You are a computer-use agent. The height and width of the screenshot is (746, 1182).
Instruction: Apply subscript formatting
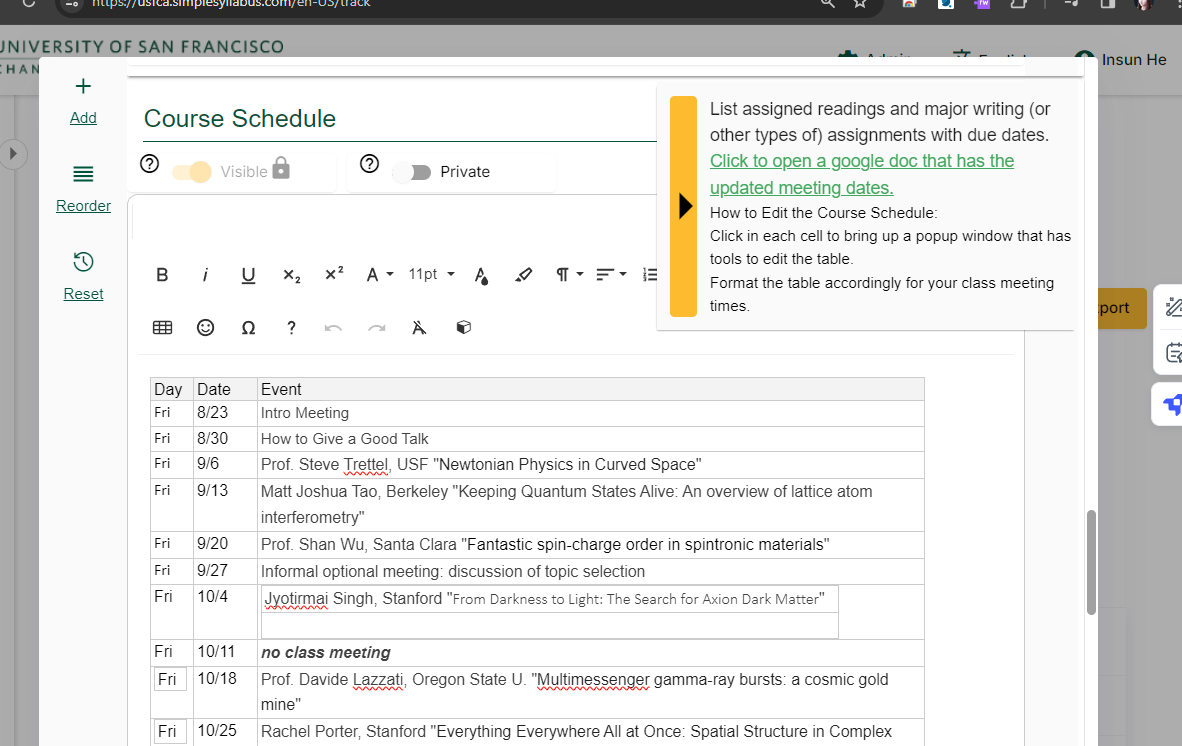(291, 275)
